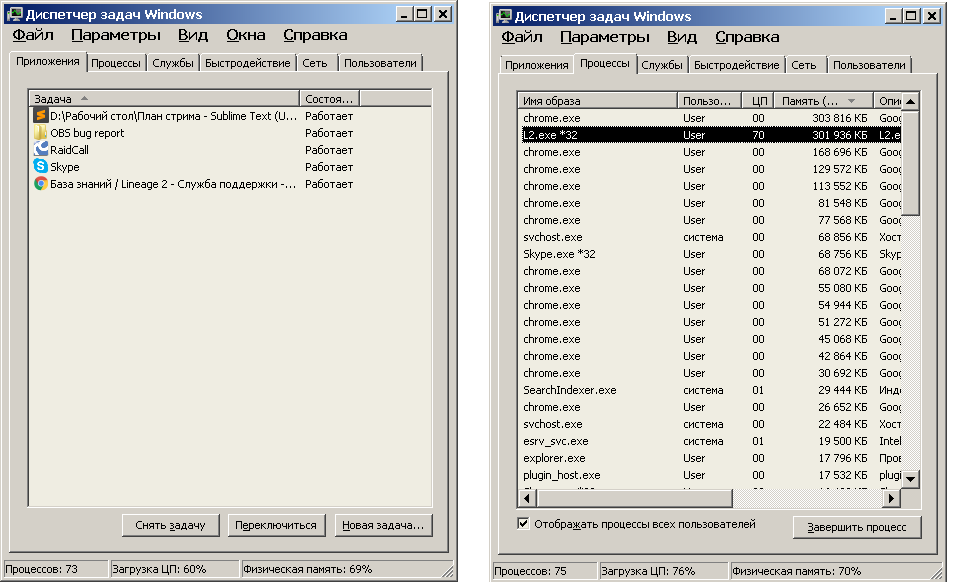The height and width of the screenshot is (582, 970).
Task: Click Skype application icon in list
Action: (40, 167)
